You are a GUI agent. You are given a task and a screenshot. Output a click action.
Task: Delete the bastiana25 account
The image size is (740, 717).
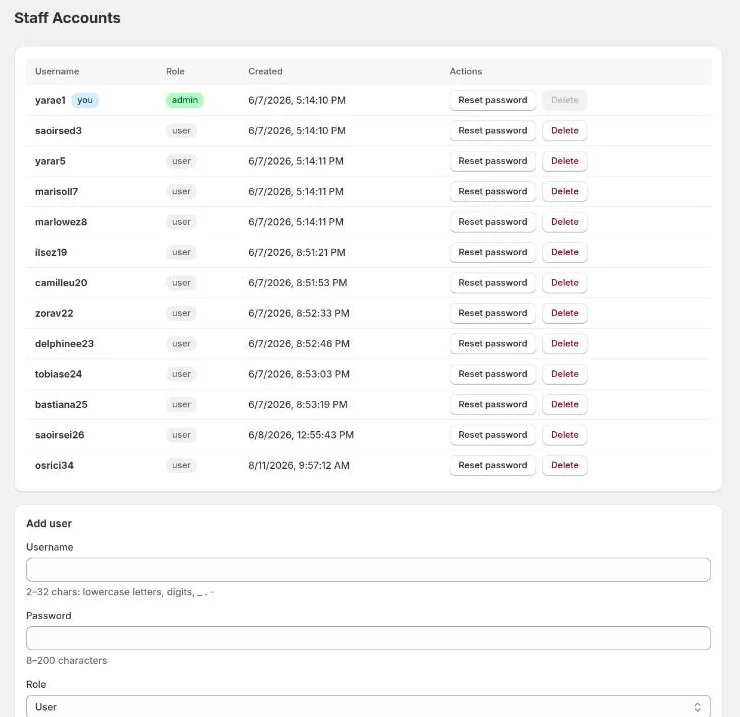(564, 405)
